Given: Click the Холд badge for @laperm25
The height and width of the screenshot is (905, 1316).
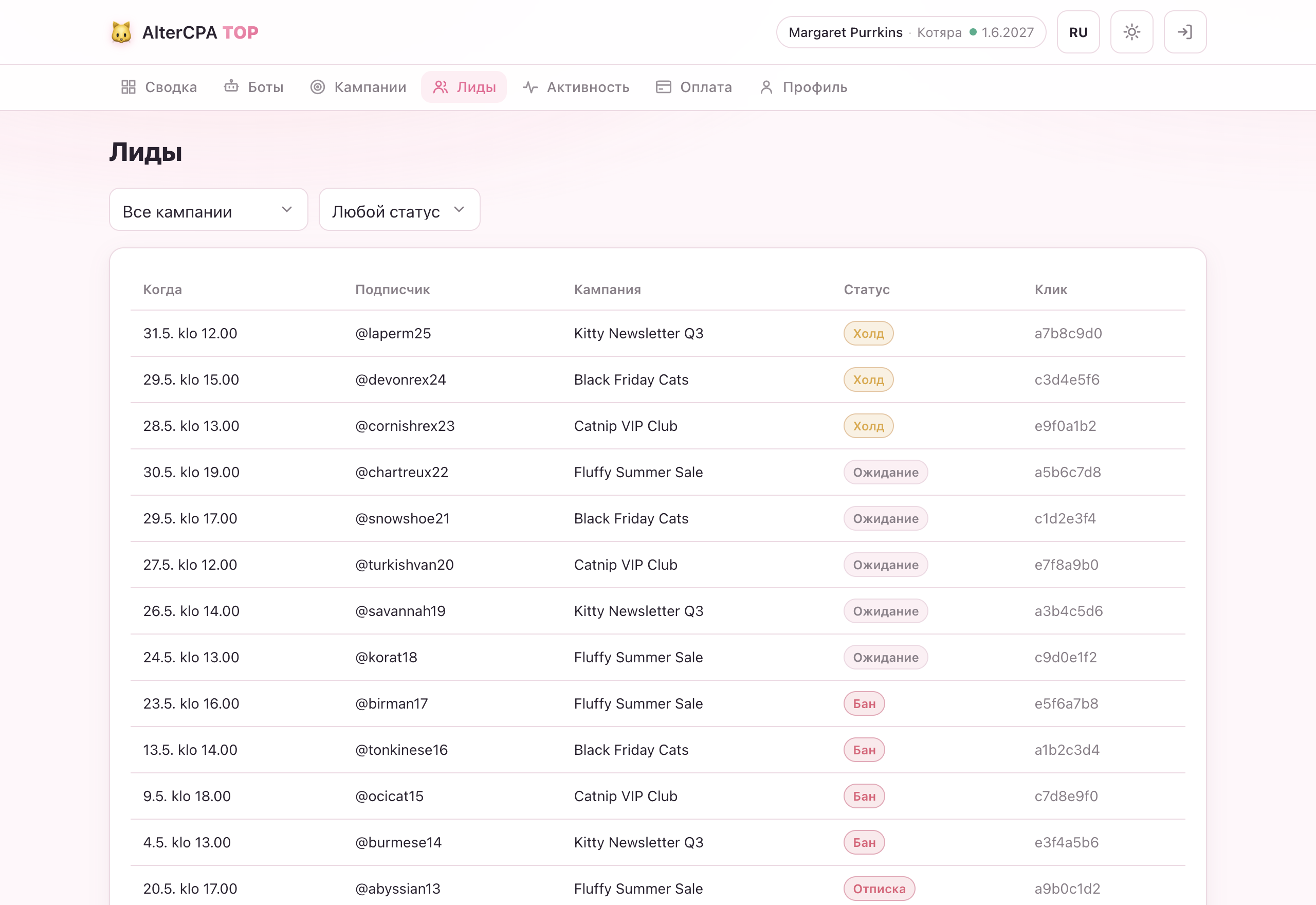Looking at the screenshot, I should click(x=868, y=333).
